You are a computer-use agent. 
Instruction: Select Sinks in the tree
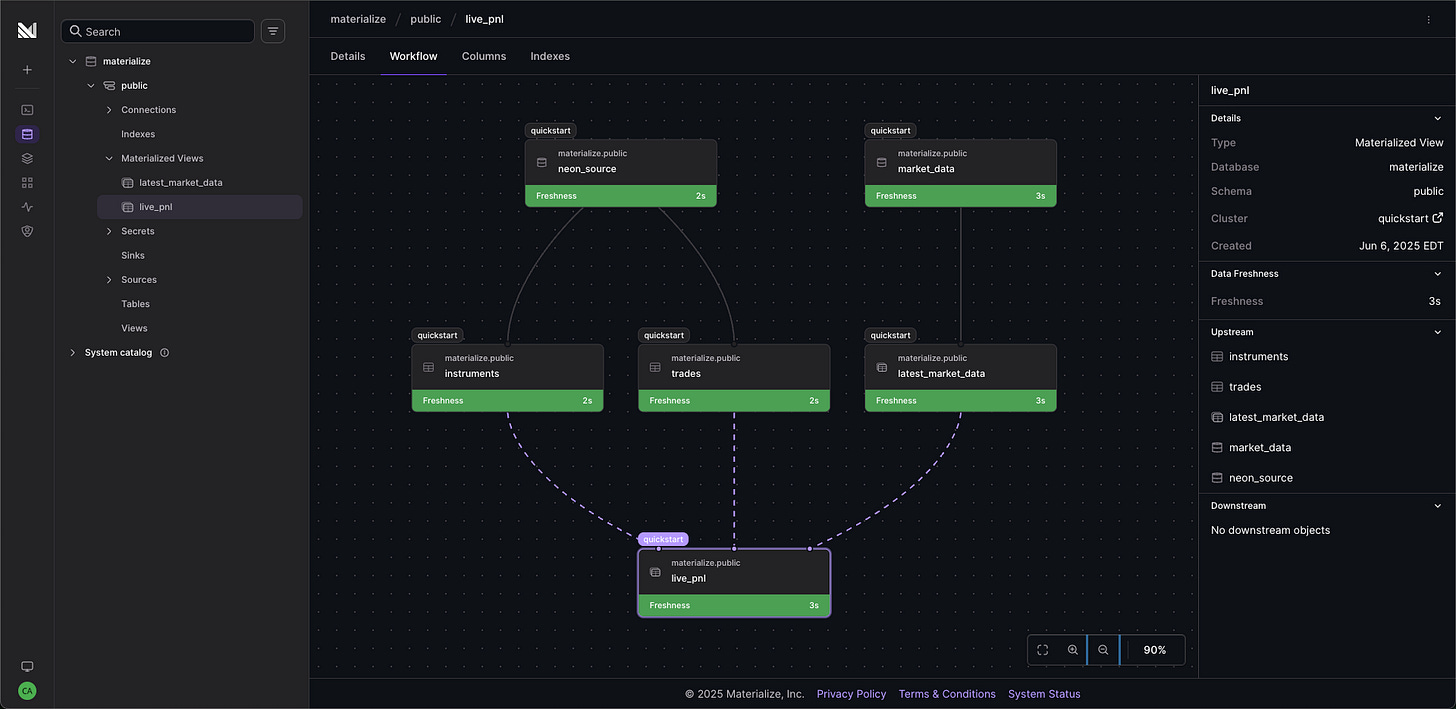click(133, 256)
